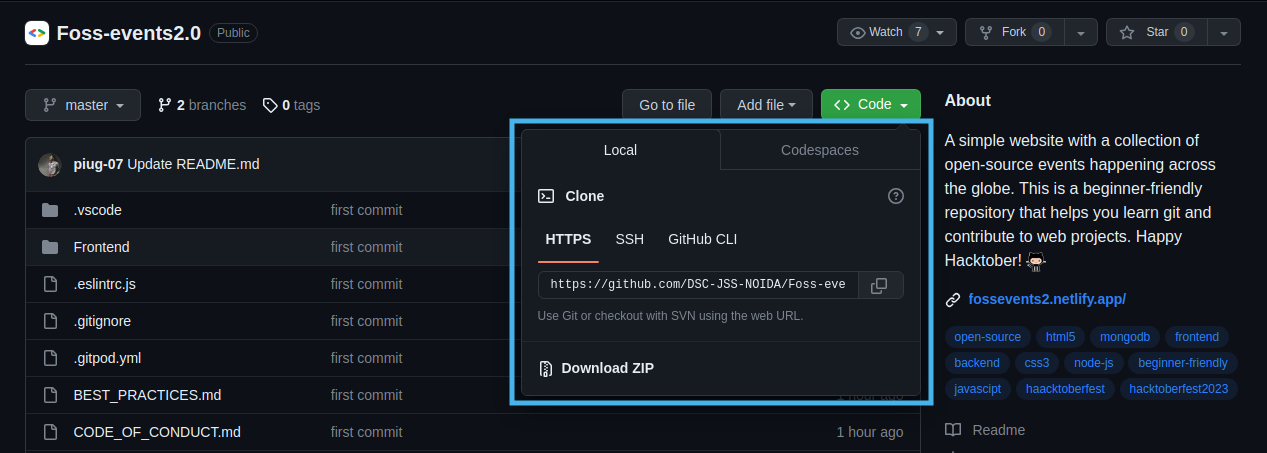Click the node-js topic tag
This screenshot has width=1267, height=453.
[1095, 363]
